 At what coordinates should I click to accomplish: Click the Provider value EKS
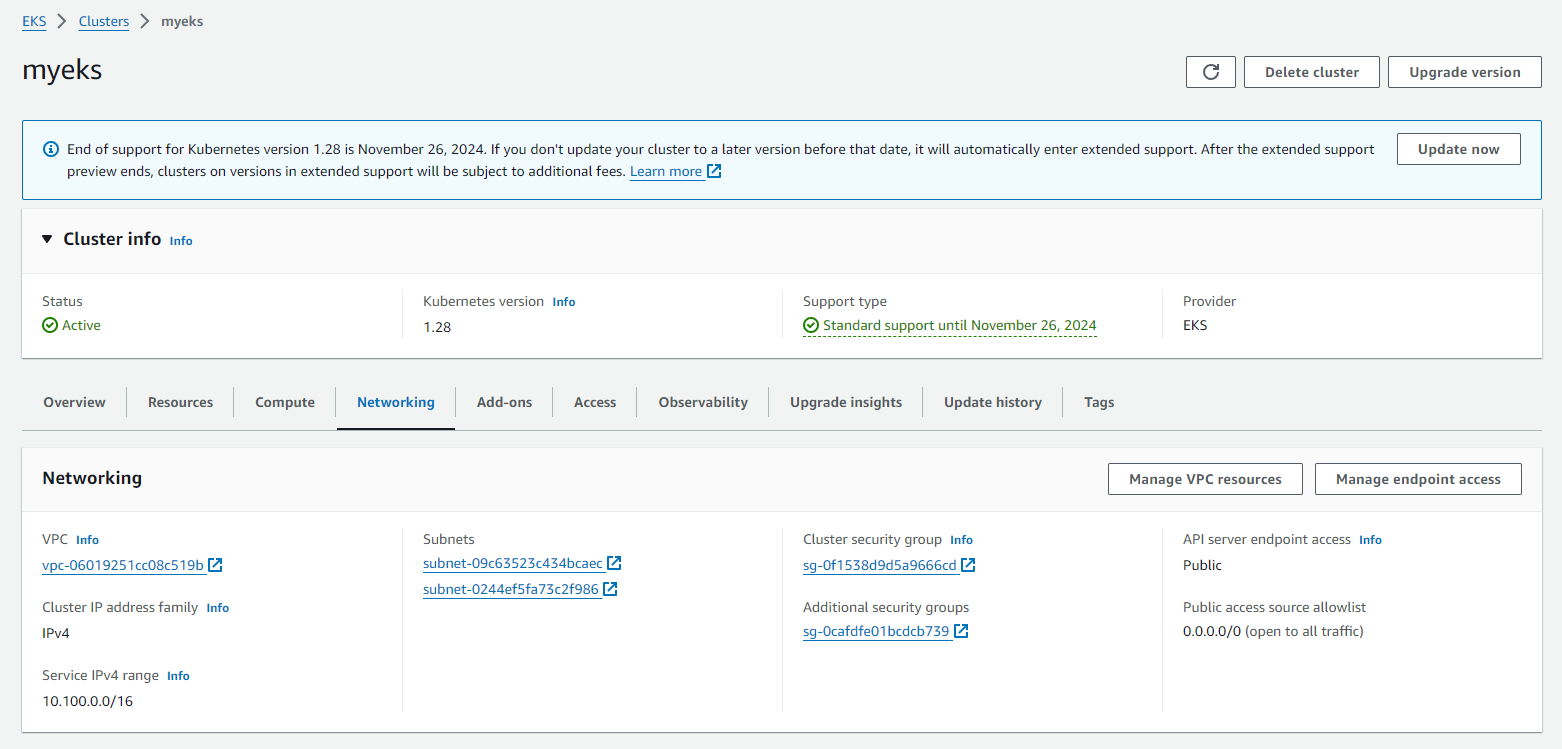point(1195,325)
